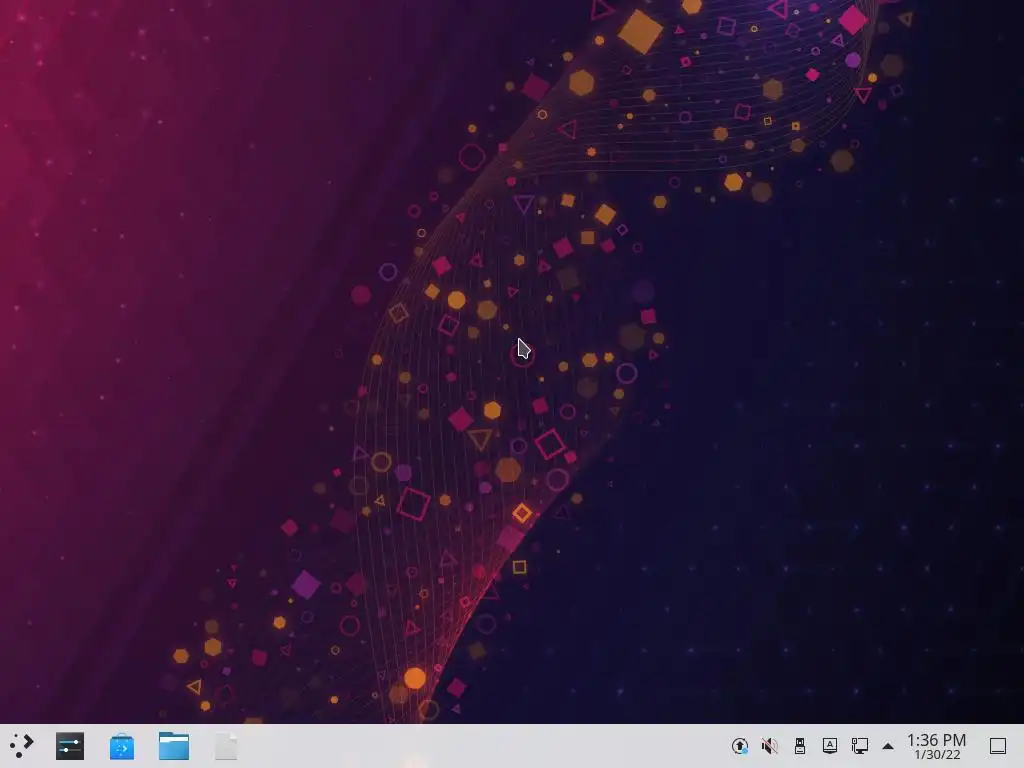Expand hidden system tray icons
Viewport: 1024px width, 768px height.
(888, 746)
